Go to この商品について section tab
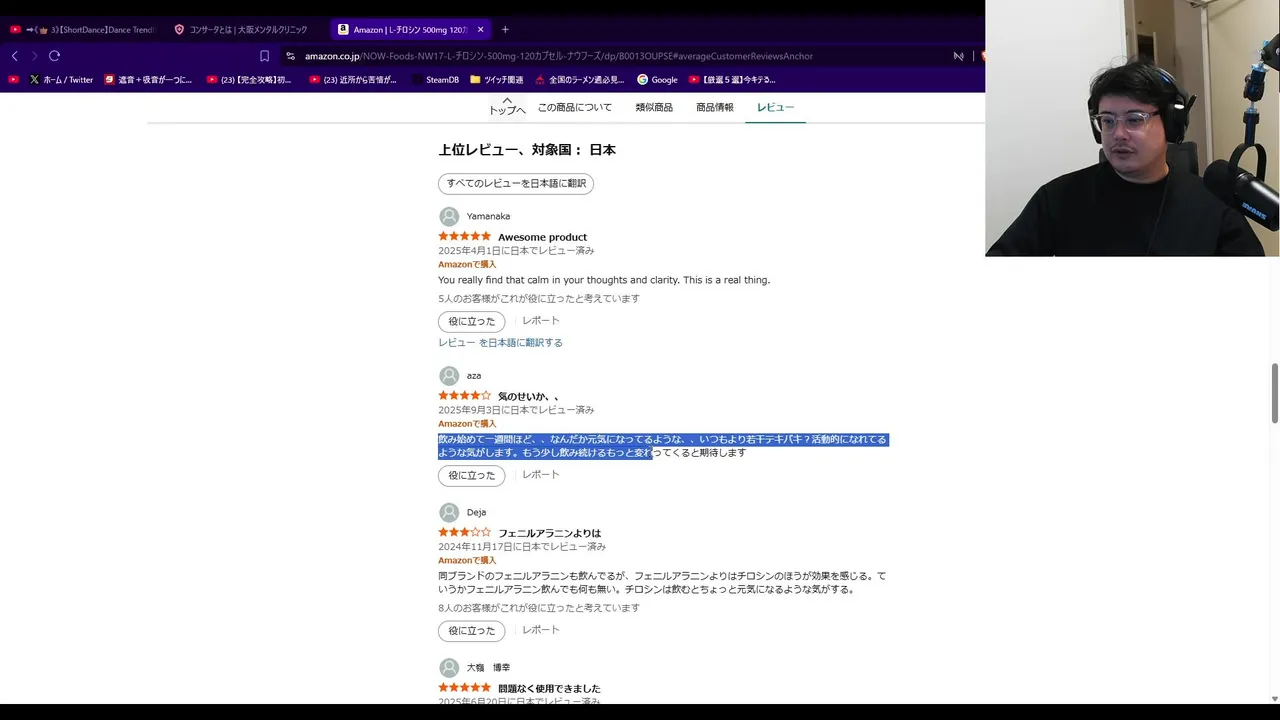The image size is (1280, 720). (575, 107)
